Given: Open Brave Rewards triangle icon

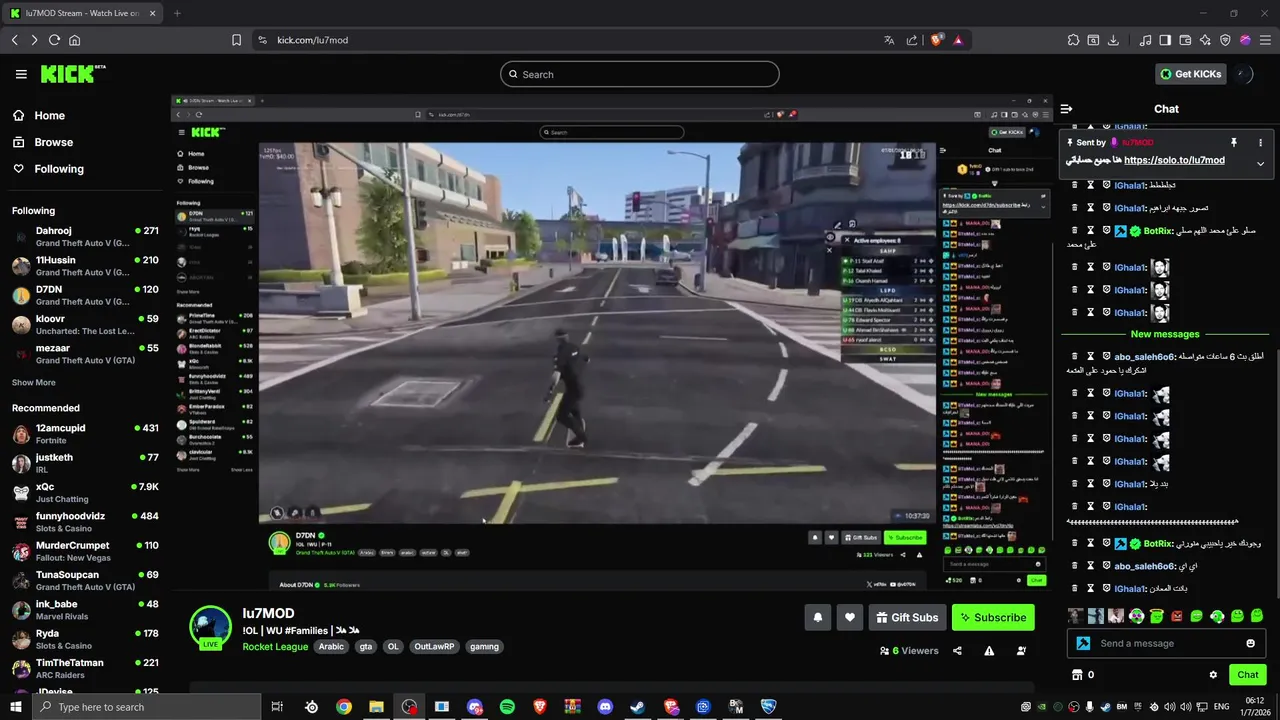Looking at the screenshot, I should pos(958,40).
